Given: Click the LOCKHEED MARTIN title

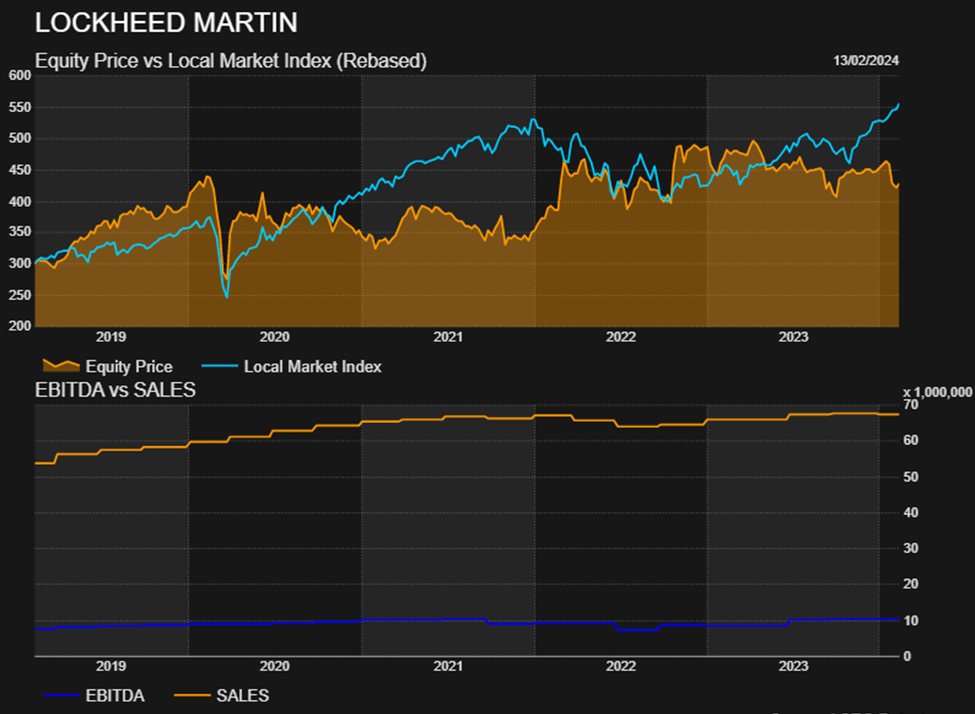Looking at the screenshot, I should 165,22.
